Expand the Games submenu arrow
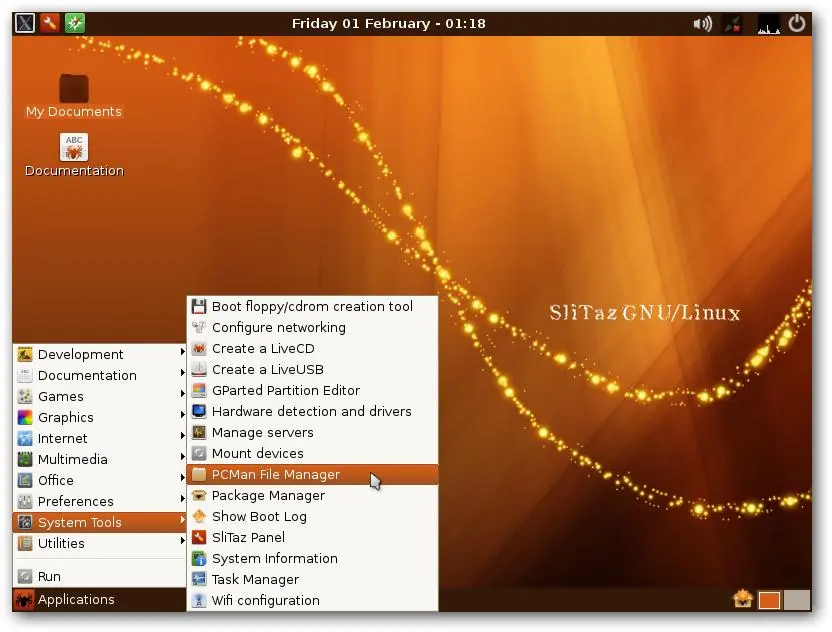 pyautogui.click(x=182, y=393)
